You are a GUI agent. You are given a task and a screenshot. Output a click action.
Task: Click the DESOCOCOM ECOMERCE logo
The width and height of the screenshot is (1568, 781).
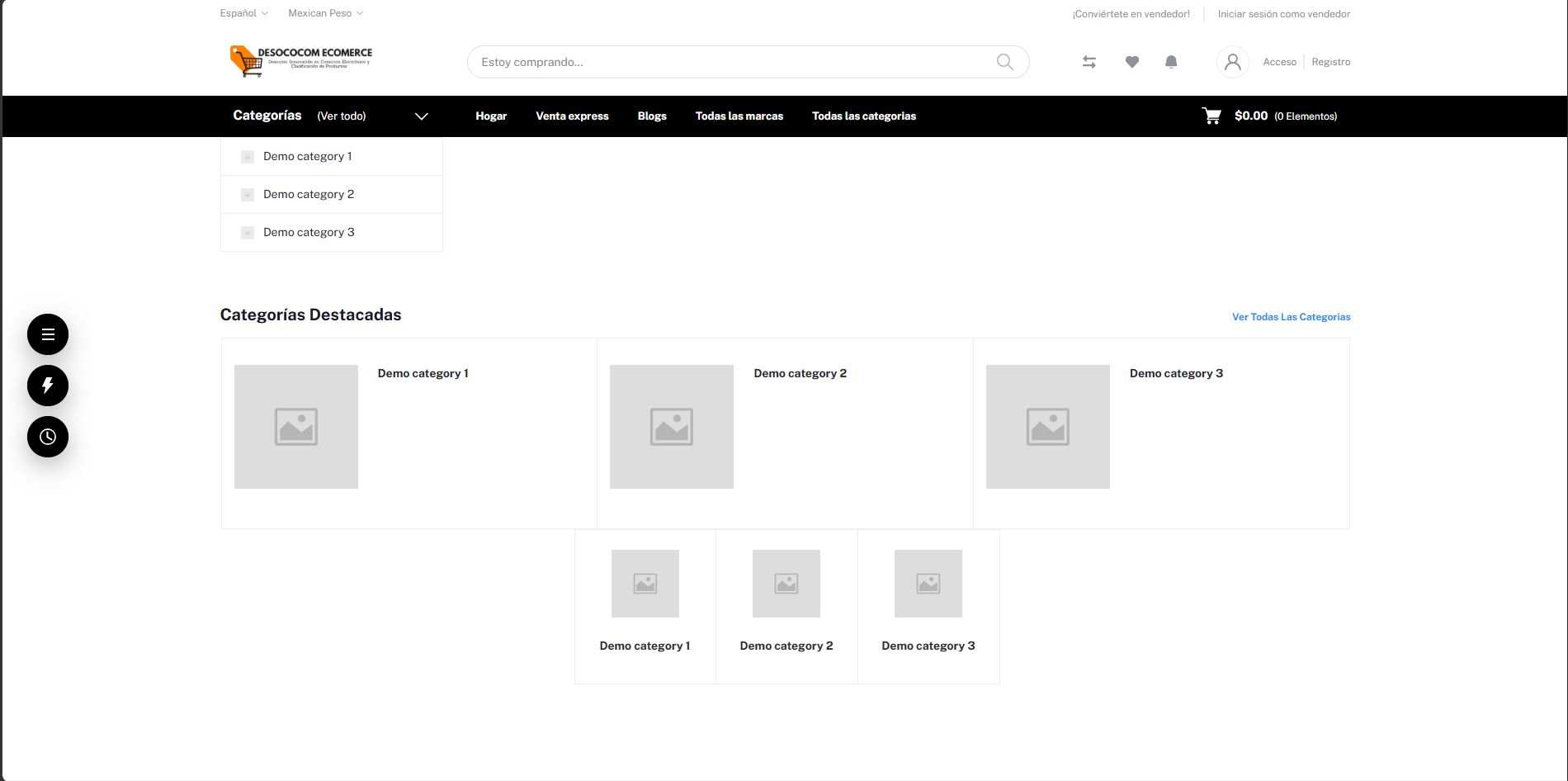301,61
